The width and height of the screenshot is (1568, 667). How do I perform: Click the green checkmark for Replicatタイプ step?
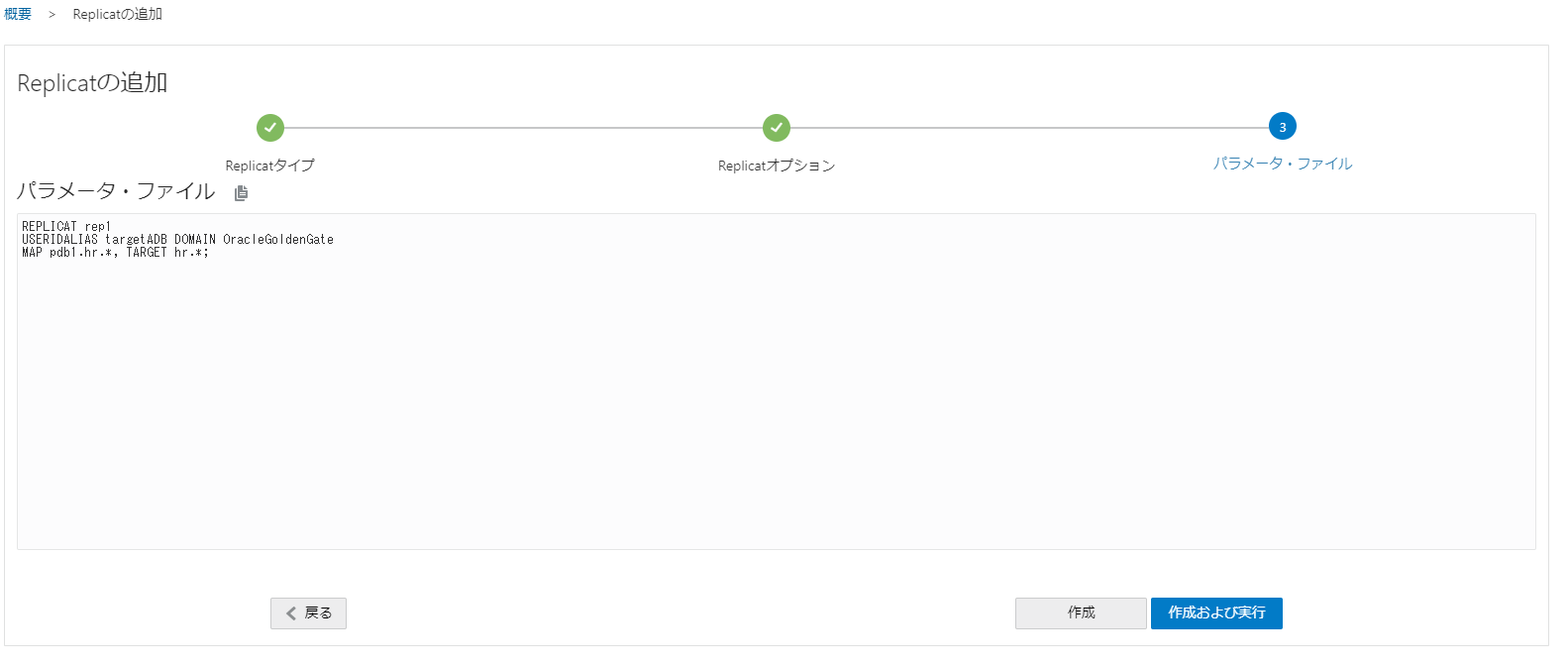click(270, 128)
